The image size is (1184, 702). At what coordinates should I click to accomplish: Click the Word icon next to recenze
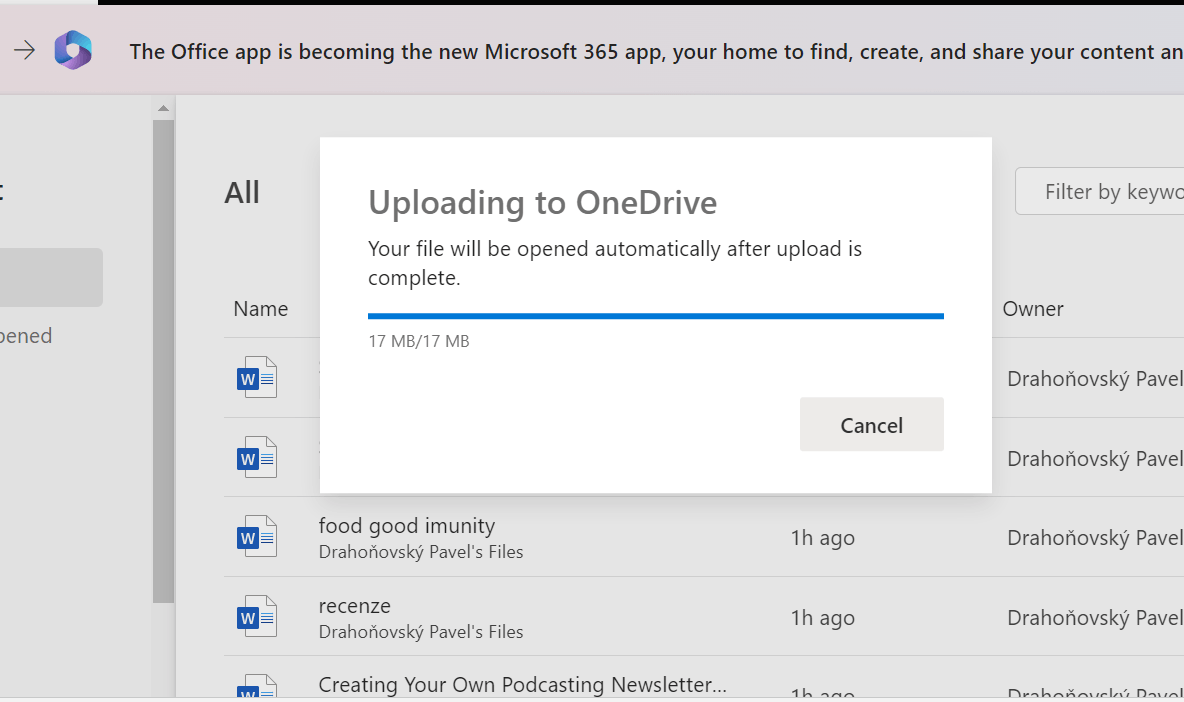[257, 616]
